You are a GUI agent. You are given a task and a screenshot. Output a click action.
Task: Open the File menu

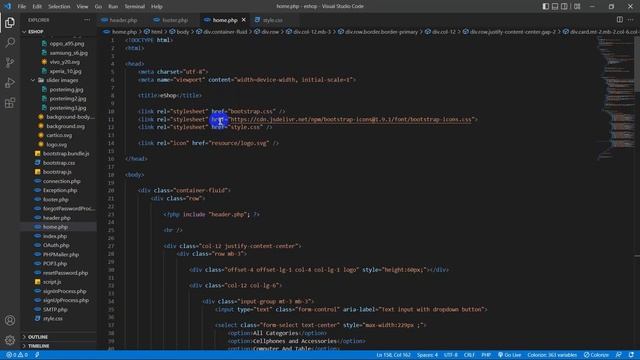click(22, 6)
